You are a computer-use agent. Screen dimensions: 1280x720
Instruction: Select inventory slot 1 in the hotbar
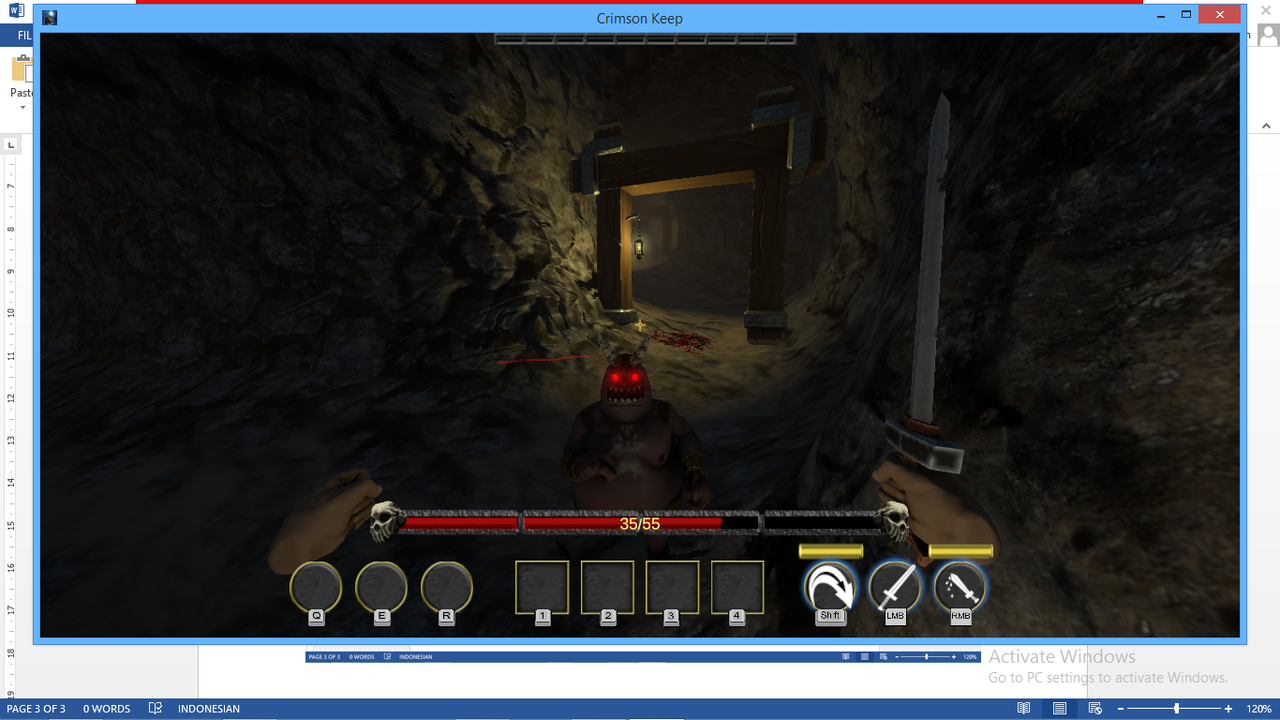click(x=542, y=587)
